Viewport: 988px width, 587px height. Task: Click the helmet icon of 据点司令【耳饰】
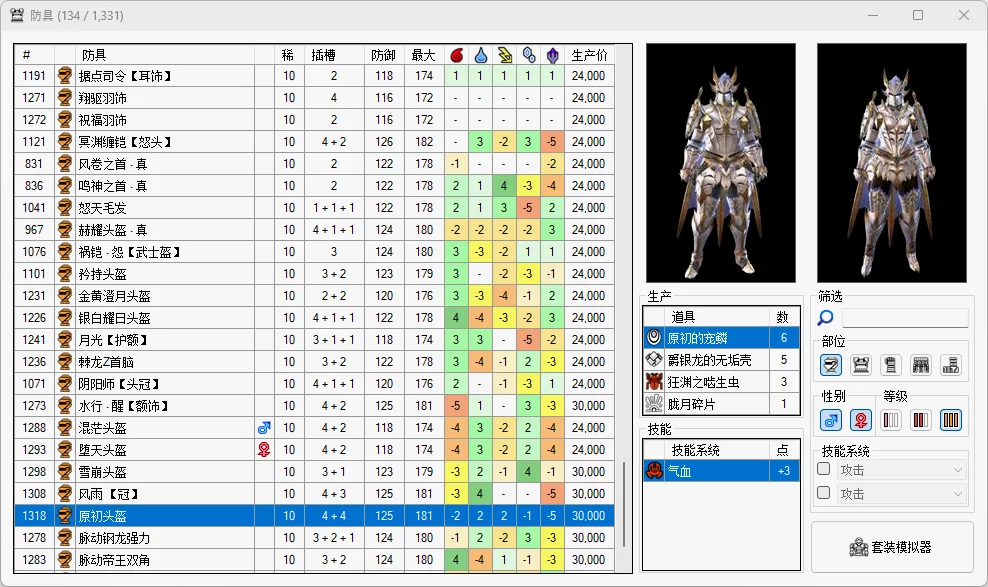(64, 76)
